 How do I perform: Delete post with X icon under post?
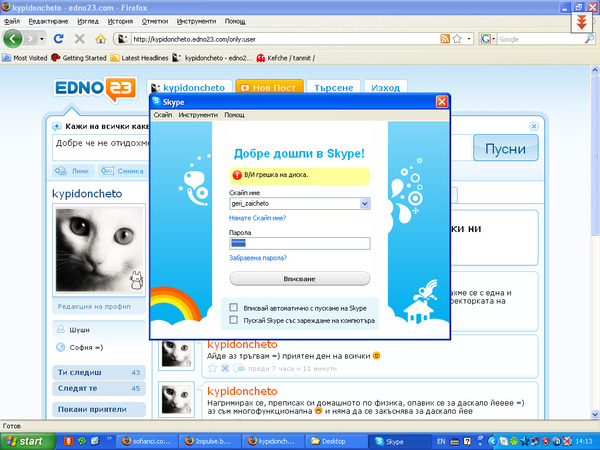pyautogui.click(x=225, y=368)
